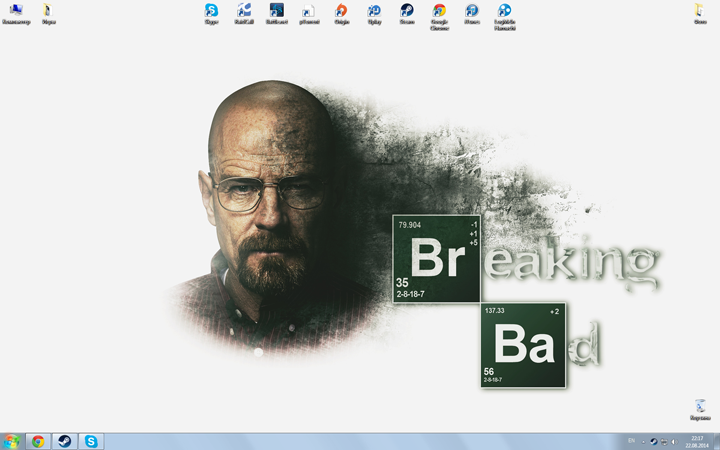Viewport: 720px width, 450px height.
Task: Click the EN language indicator
Action: pos(631,441)
